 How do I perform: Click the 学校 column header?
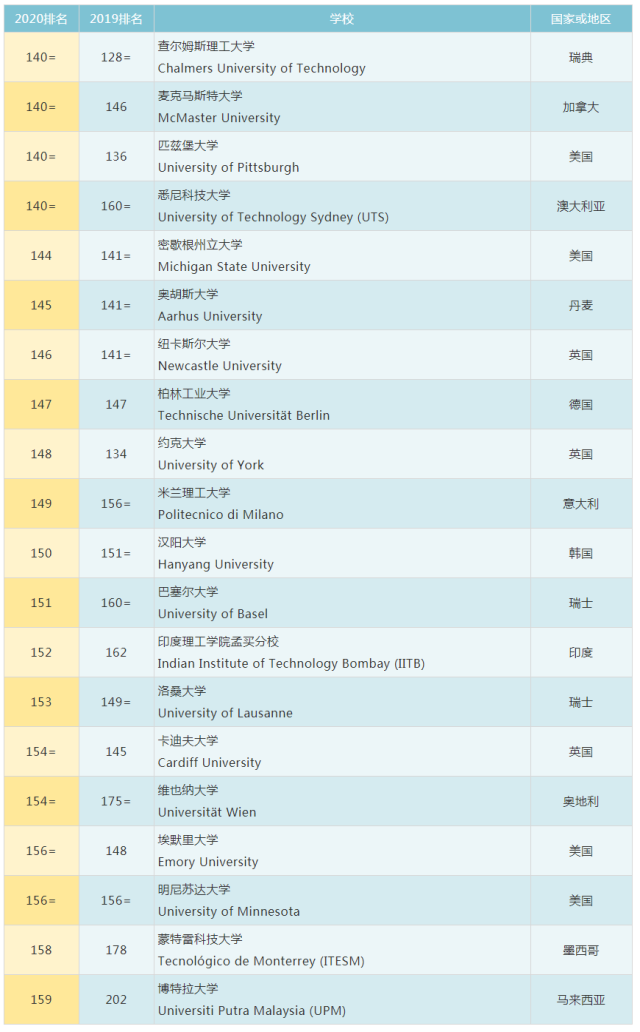pos(342,19)
